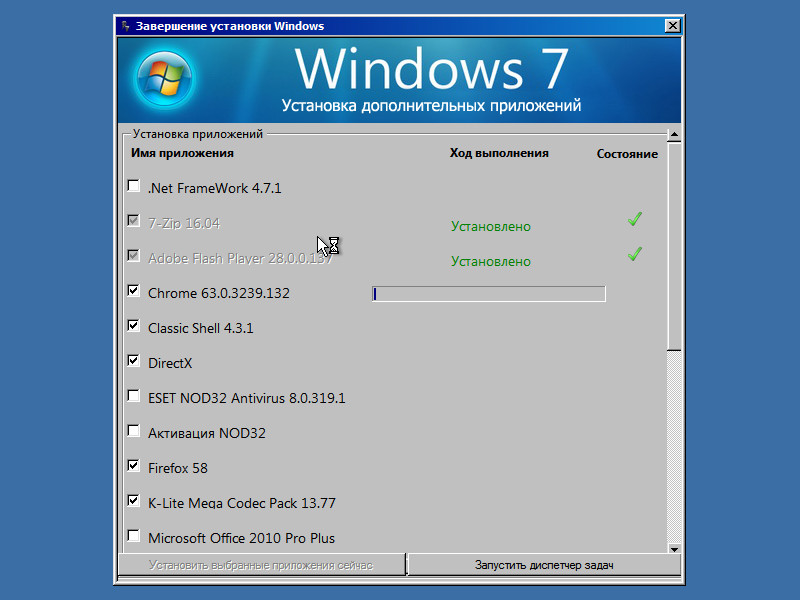This screenshot has height=600, width=800.
Task: Click the 7-Zip 16.04 label
Action: click(x=184, y=223)
